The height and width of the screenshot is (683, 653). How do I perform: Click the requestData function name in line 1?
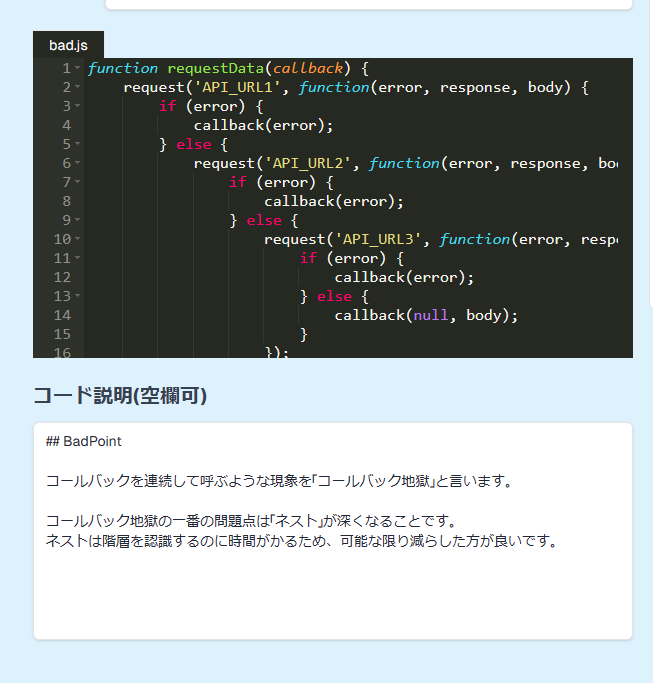coord(216,68)
